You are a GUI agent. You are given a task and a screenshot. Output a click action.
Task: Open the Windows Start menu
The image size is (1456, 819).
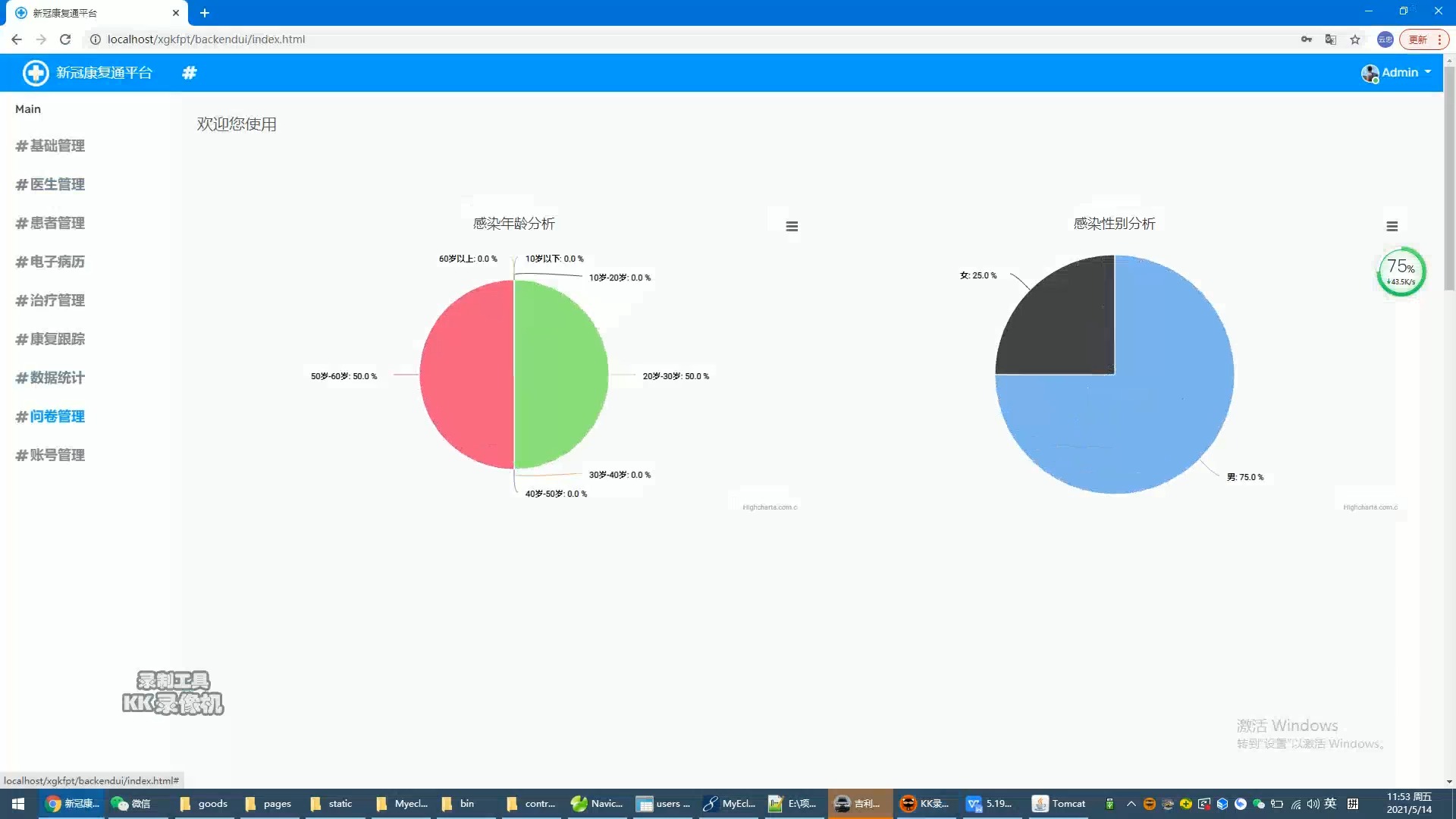[x=18, y=804]
